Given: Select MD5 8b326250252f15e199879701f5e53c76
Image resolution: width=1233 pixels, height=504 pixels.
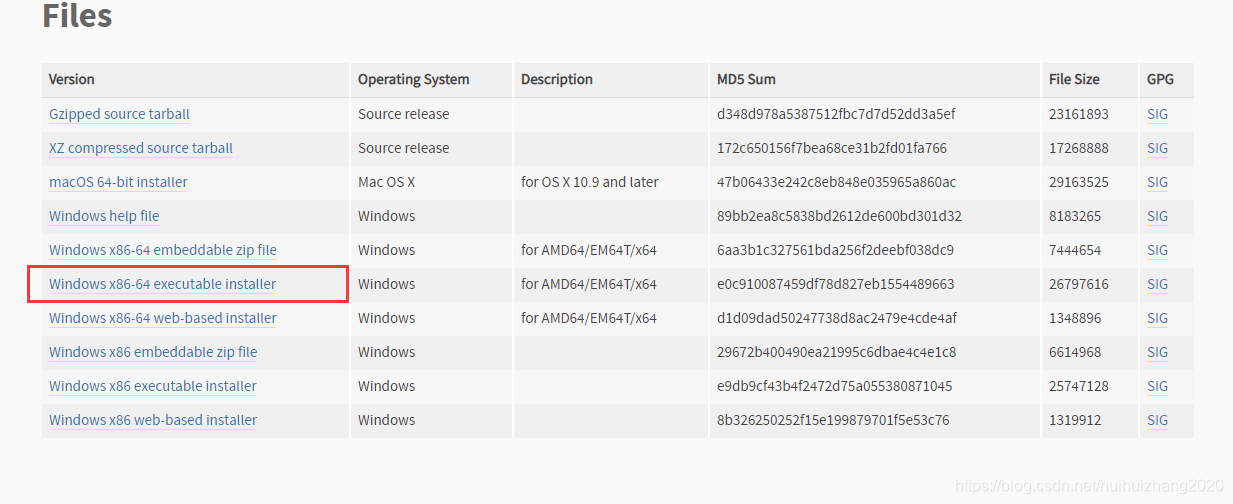Looking at the screenshot, I should pos(833,420).
